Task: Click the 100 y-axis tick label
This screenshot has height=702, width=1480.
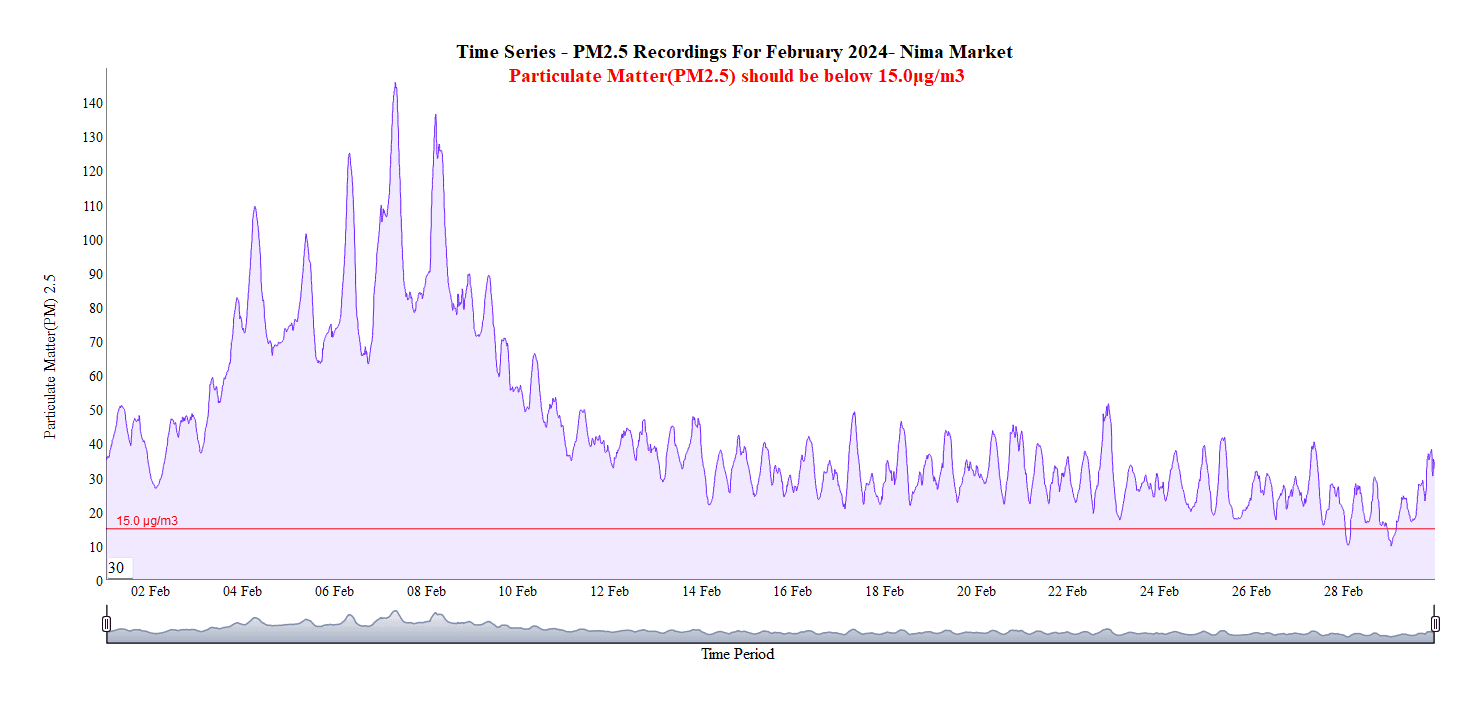Action: click(93, 240)
